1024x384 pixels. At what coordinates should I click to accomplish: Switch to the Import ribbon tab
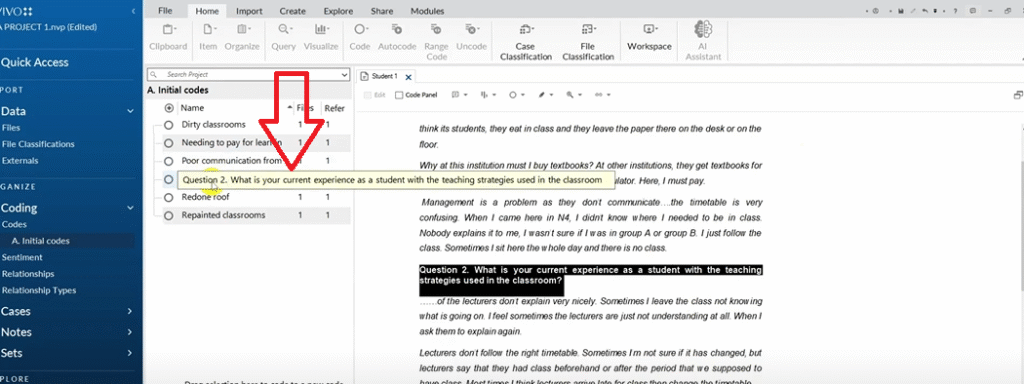click(x=249, y=11)
